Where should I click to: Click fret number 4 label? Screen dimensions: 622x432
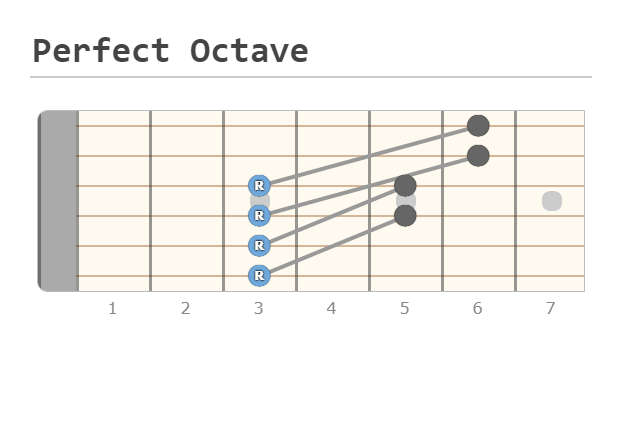coord(332,308)
